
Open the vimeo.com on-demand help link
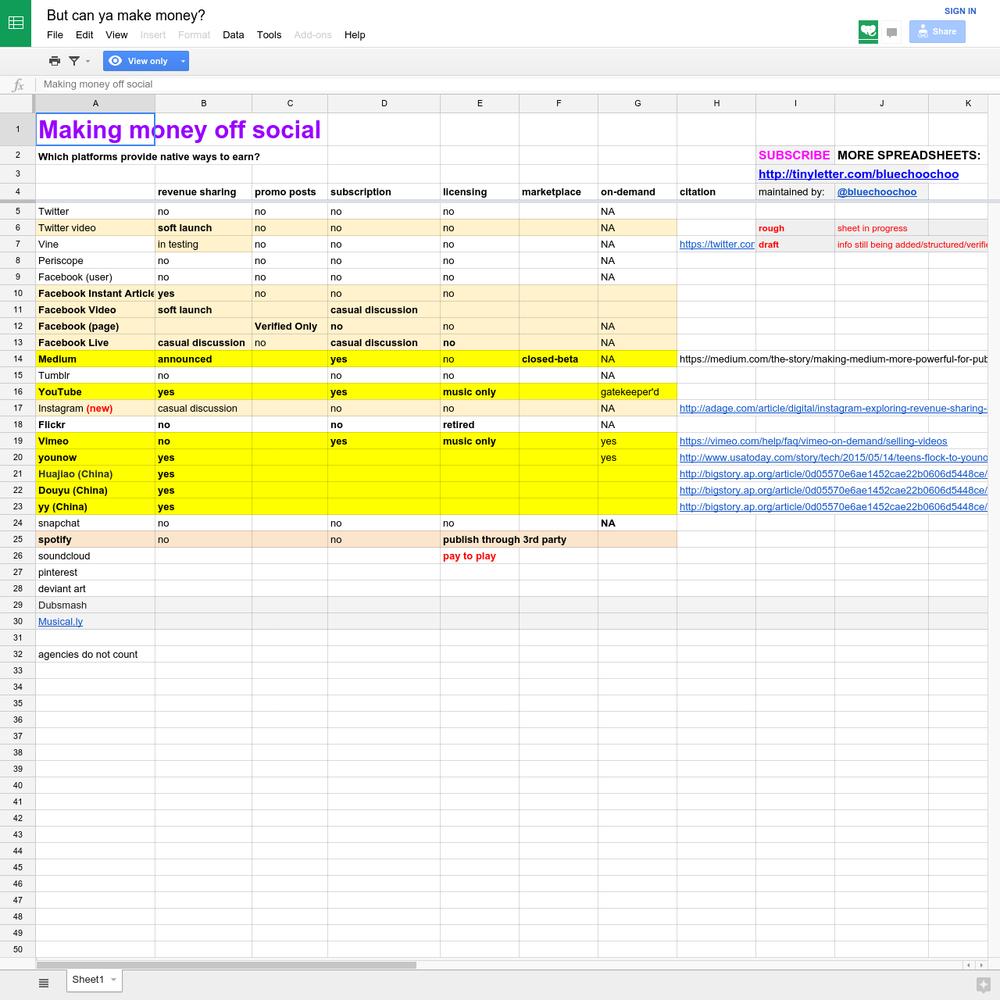click(x=813, y=441)
